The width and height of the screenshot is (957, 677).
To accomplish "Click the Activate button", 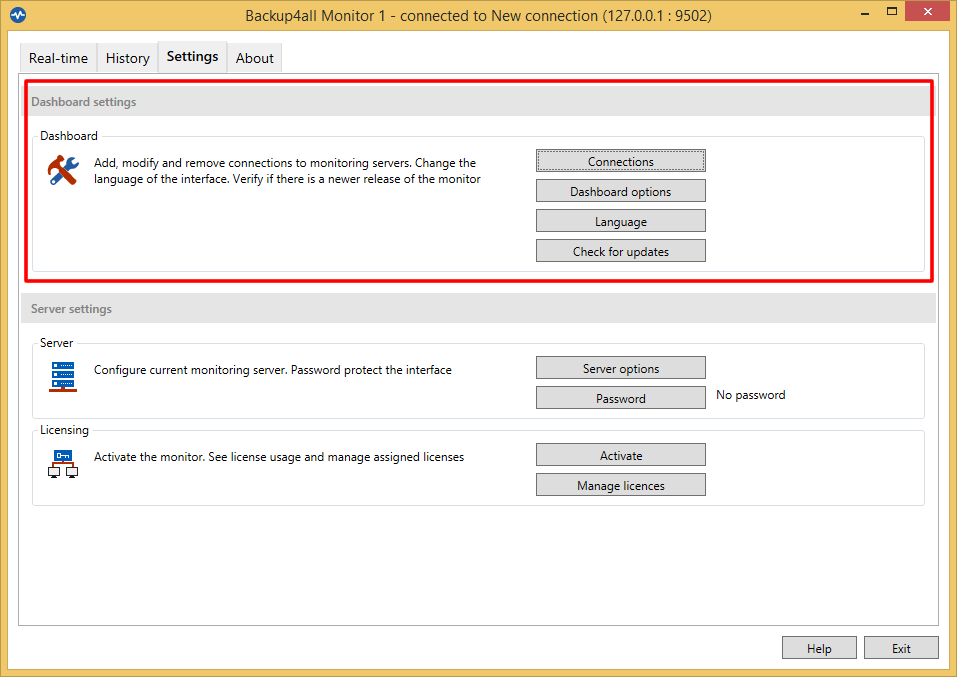I will click(621, 455).
